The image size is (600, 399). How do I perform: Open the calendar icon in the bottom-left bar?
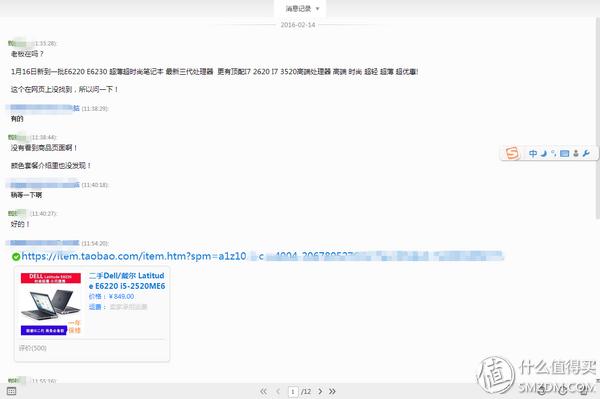(11, 391)
